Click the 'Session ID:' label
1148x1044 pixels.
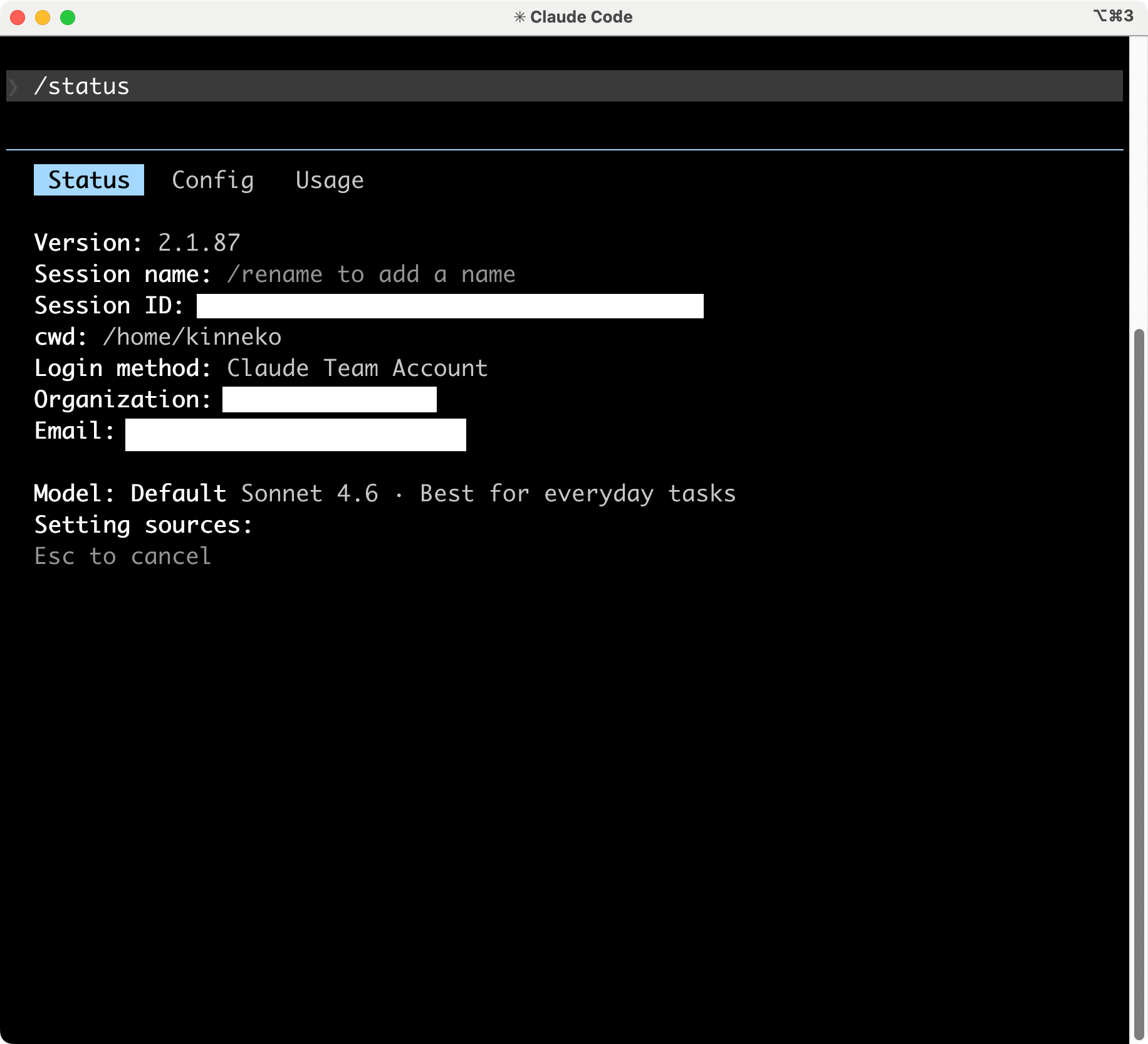[109, 305]
